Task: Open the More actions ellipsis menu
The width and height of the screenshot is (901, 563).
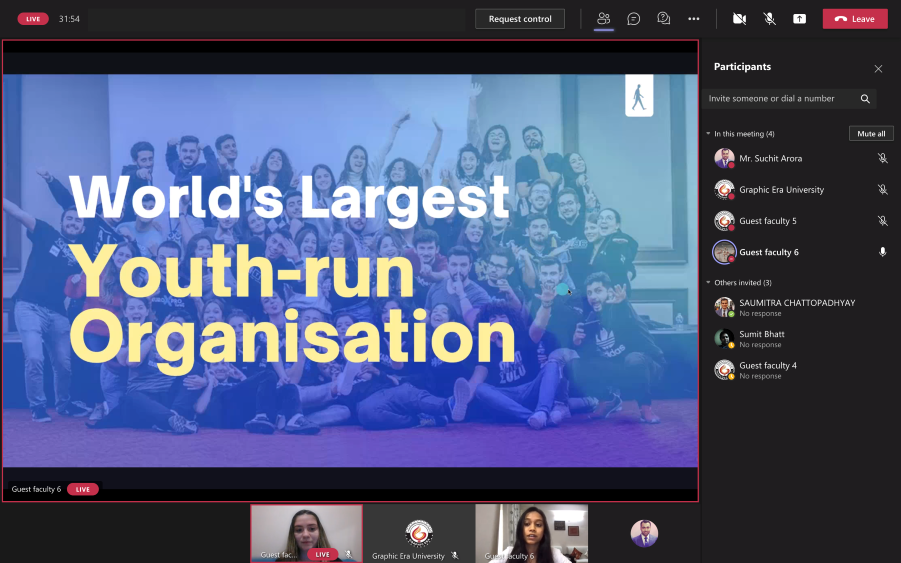Action: [x=693, y=19]
